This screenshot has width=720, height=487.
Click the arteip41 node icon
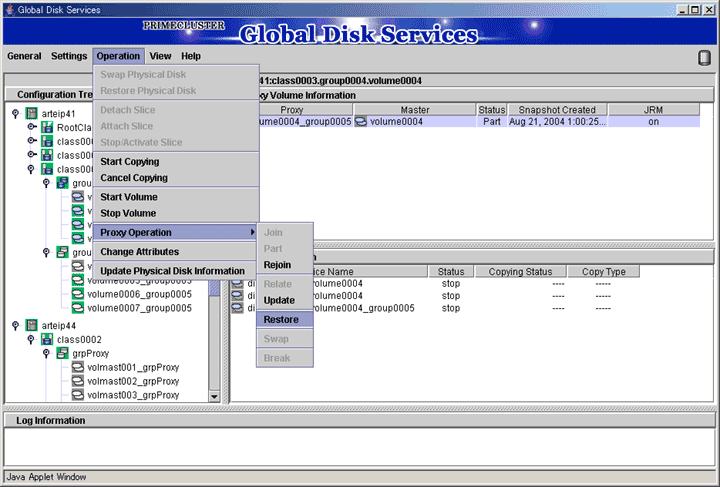pyautogui.click(x=32, y=113)
